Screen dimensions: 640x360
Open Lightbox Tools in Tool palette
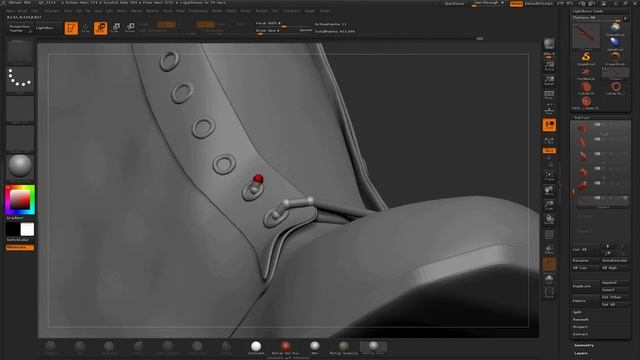[588, 11]
